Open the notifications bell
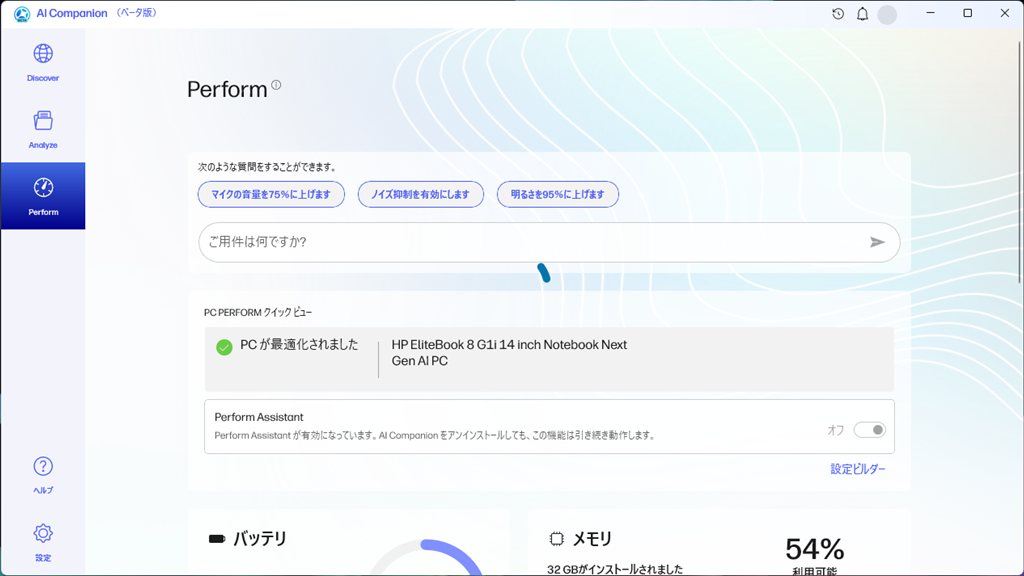 pos(863,14)
